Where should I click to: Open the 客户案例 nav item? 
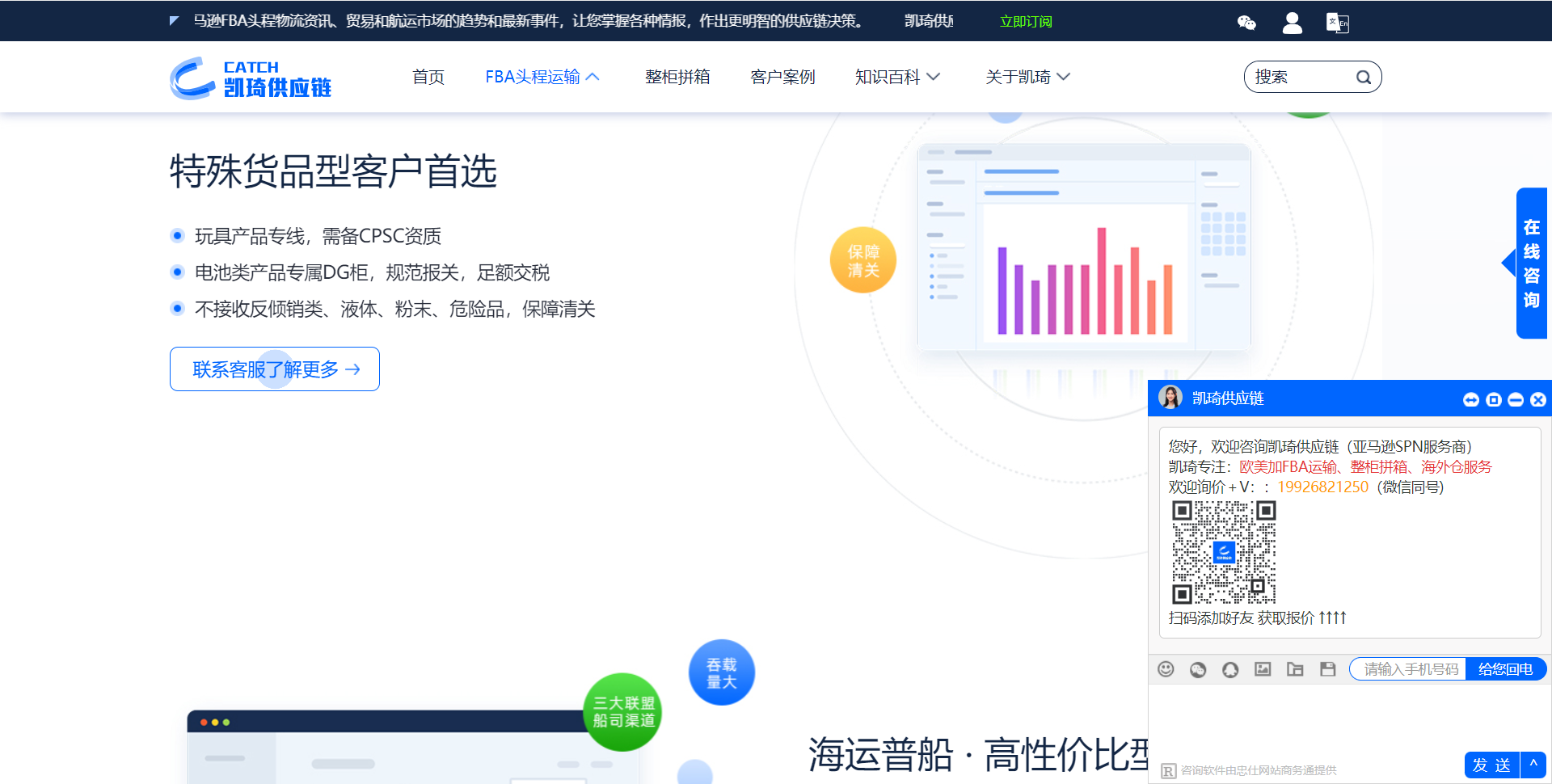782,77
